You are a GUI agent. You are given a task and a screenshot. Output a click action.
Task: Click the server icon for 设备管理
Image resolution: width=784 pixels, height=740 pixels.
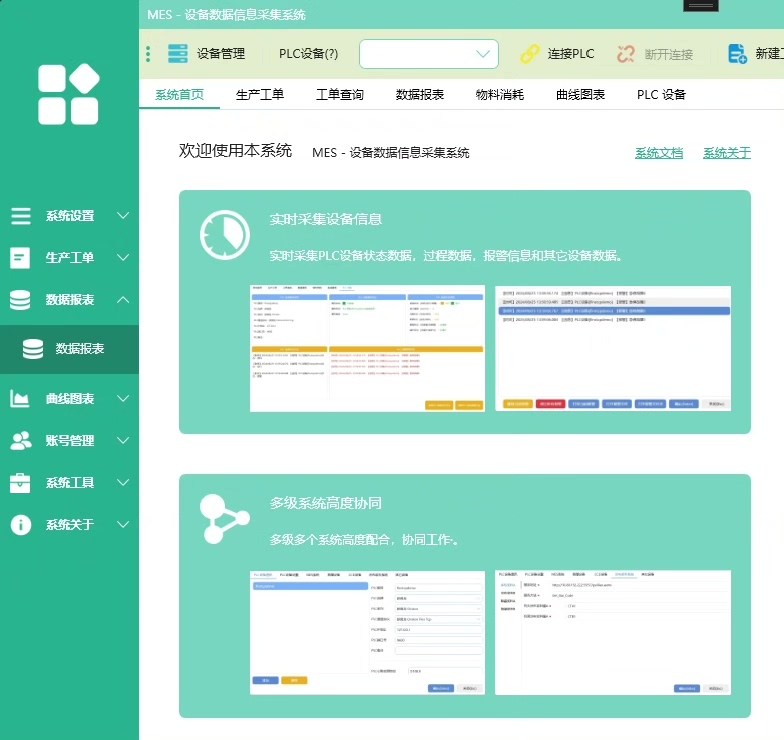tap(178, 54)
